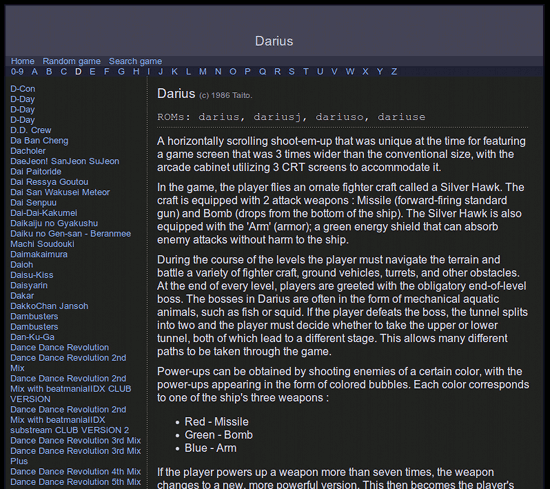Screen dimensions: 550x489
Task: Choose letter M in alphabet bar
Action: pyautogui.click(x=203, y=72)
